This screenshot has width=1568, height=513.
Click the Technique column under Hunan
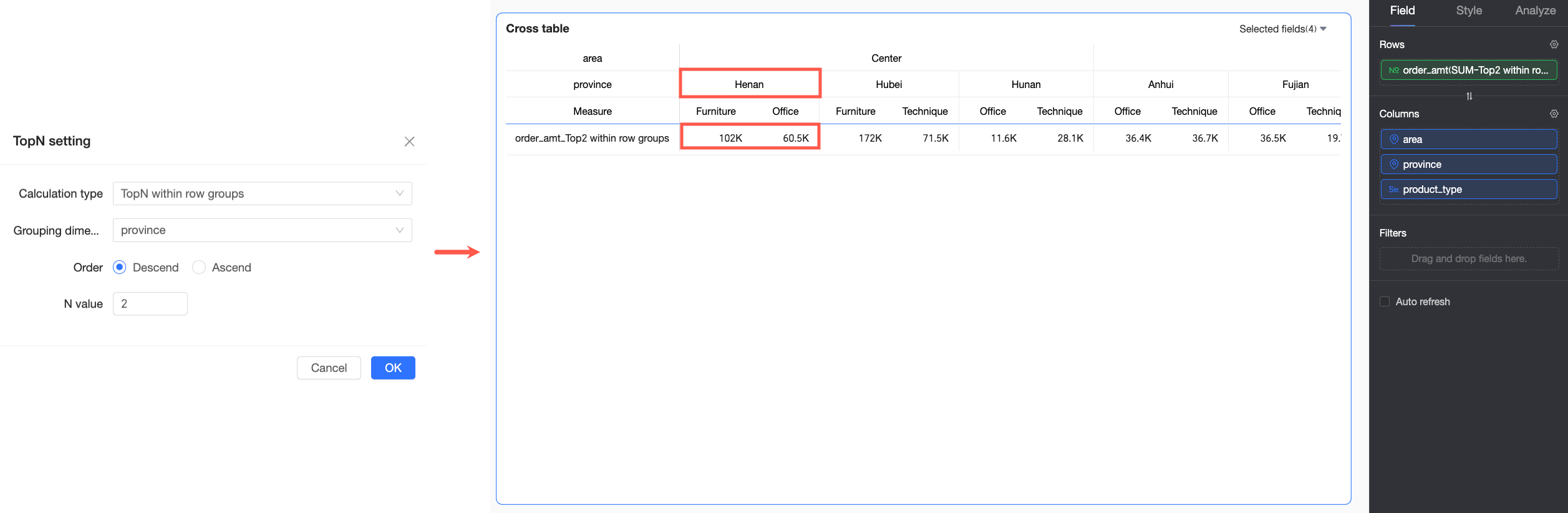tap(1060, 111)
